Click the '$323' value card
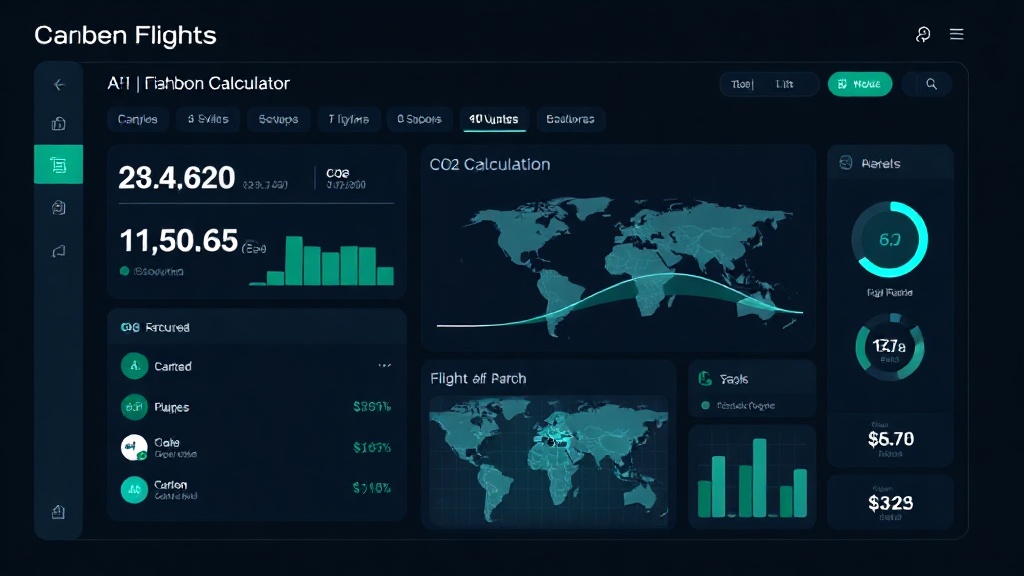 click(x=890, y=503)
